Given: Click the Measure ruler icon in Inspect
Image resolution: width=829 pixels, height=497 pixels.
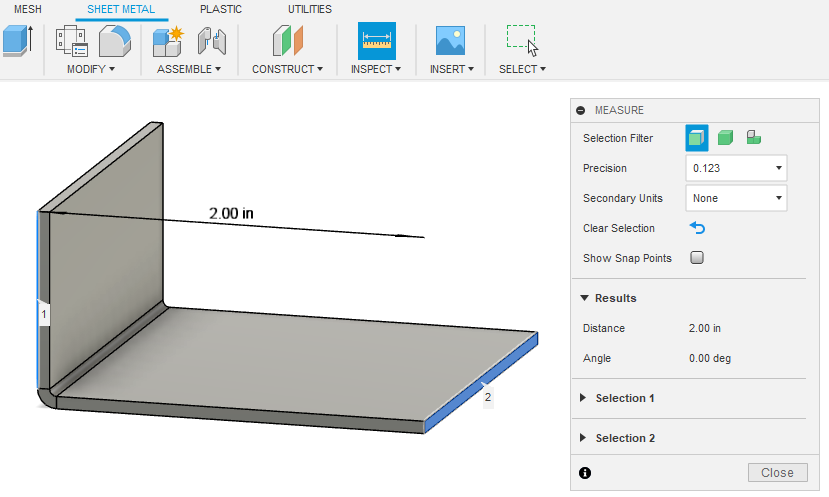Looking at the screenshot, I should coord(376,41).
